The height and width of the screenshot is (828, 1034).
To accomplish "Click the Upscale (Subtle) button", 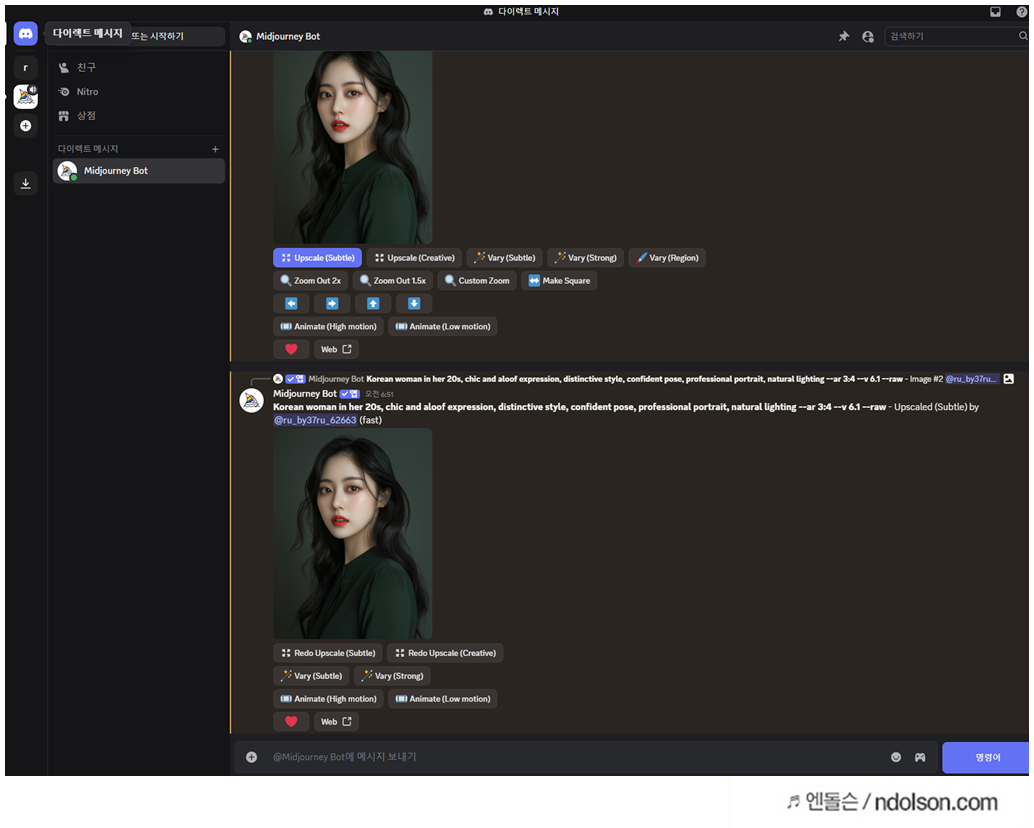I will tap(317, 258).
